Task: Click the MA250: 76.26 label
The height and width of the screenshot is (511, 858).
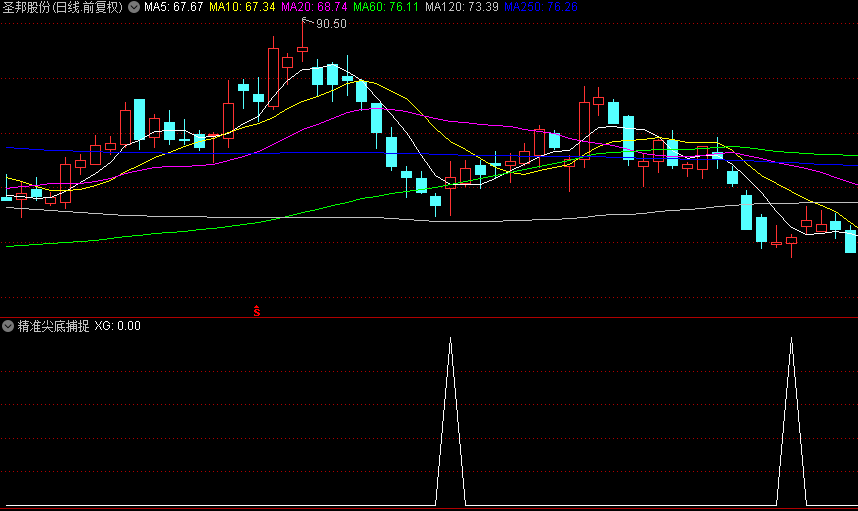Action: pos(541,7)
